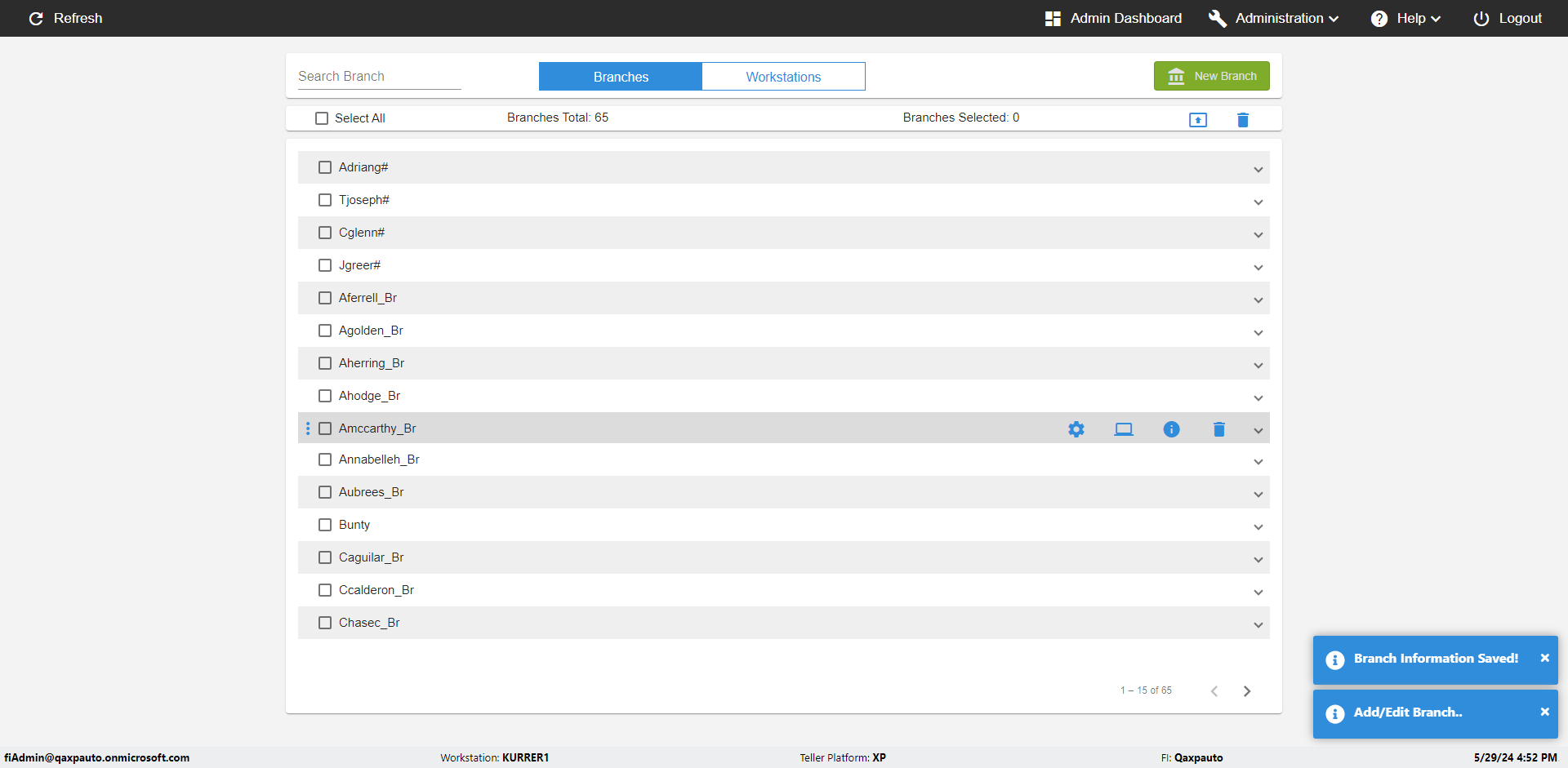Click the fiAdmin@qaxpauto.onmicrosoft.com status text
Image resolution: width=1568 pixels, height=768 pixels.
pyautogui.click(x=96, y=757)
